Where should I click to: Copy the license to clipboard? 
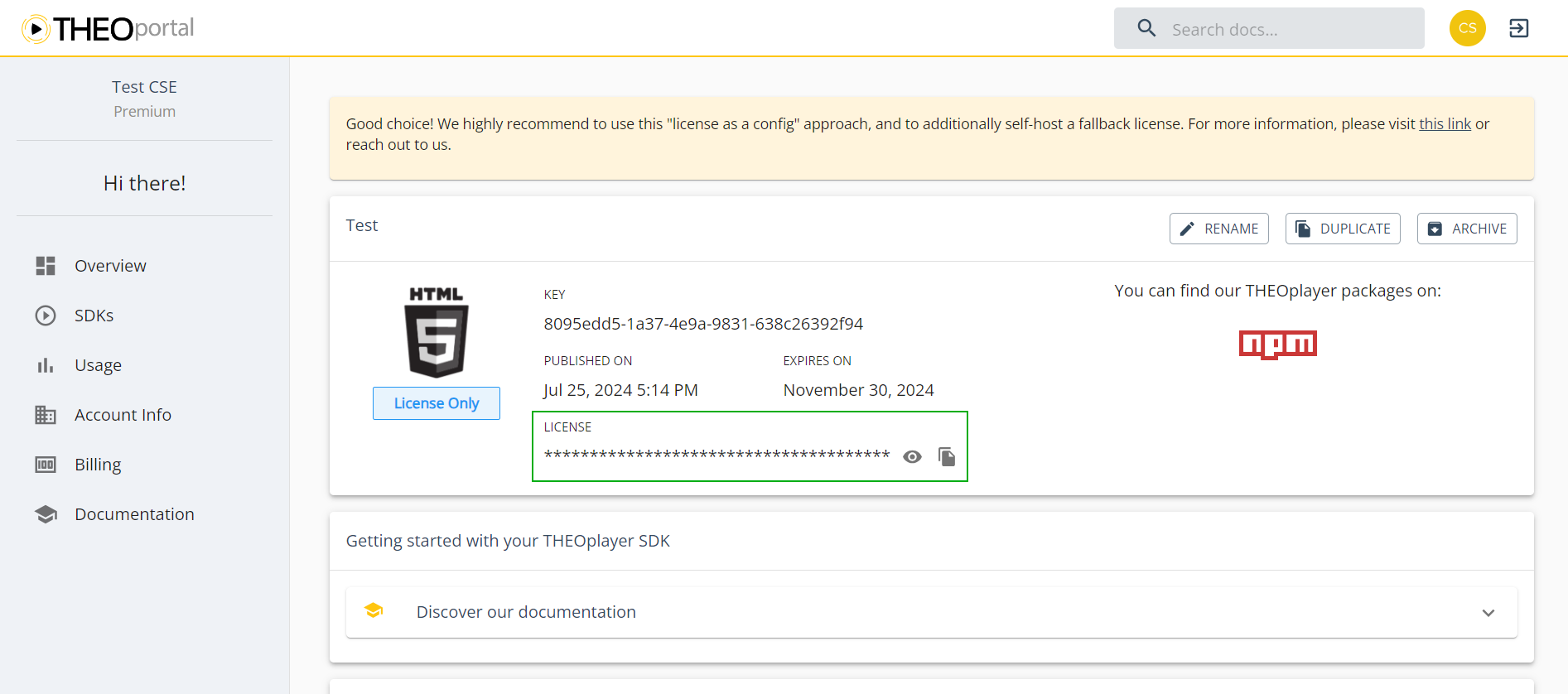click(947, 456)
